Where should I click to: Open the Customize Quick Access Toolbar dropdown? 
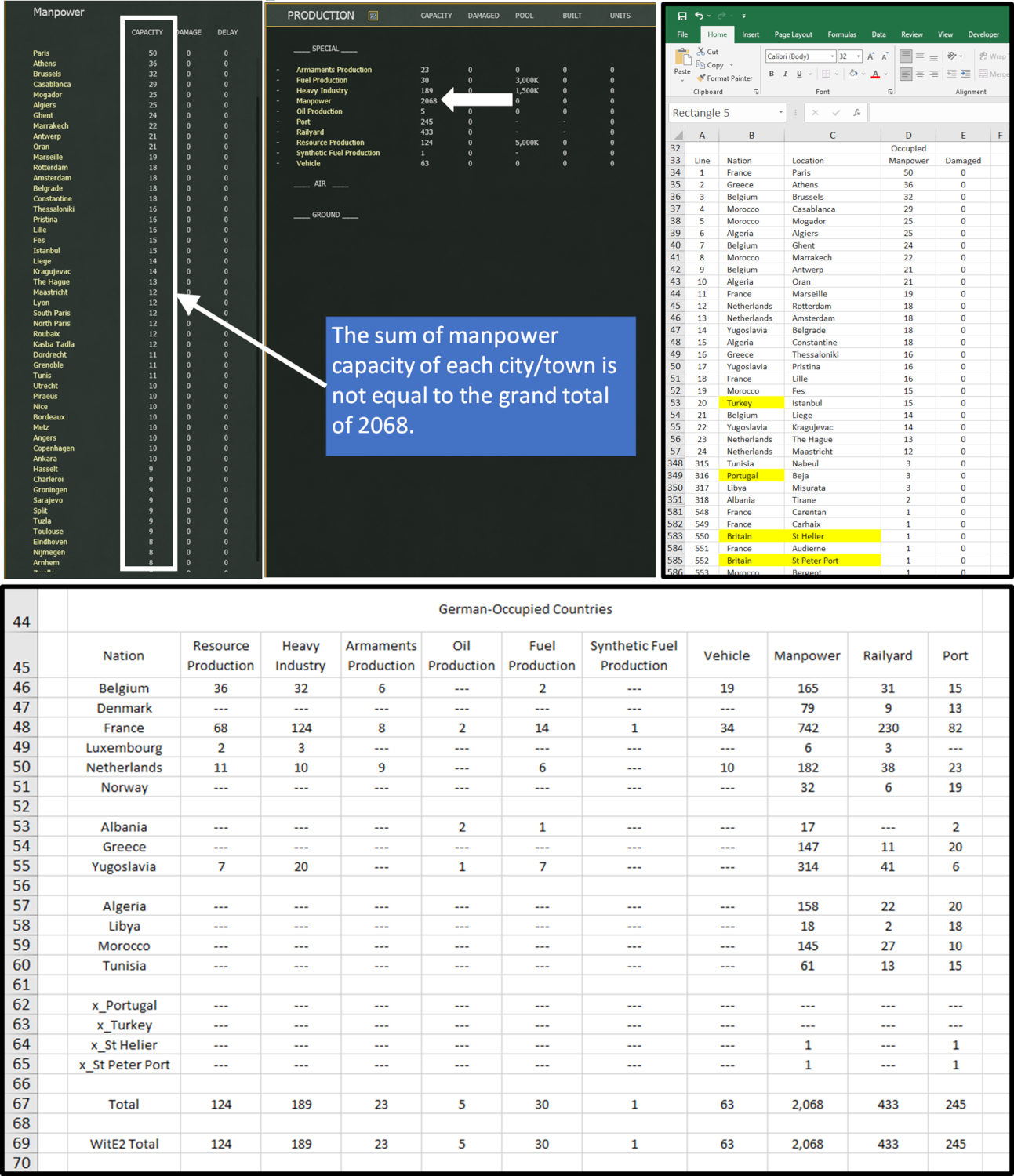pyautogui.click(x=743, y=16)
